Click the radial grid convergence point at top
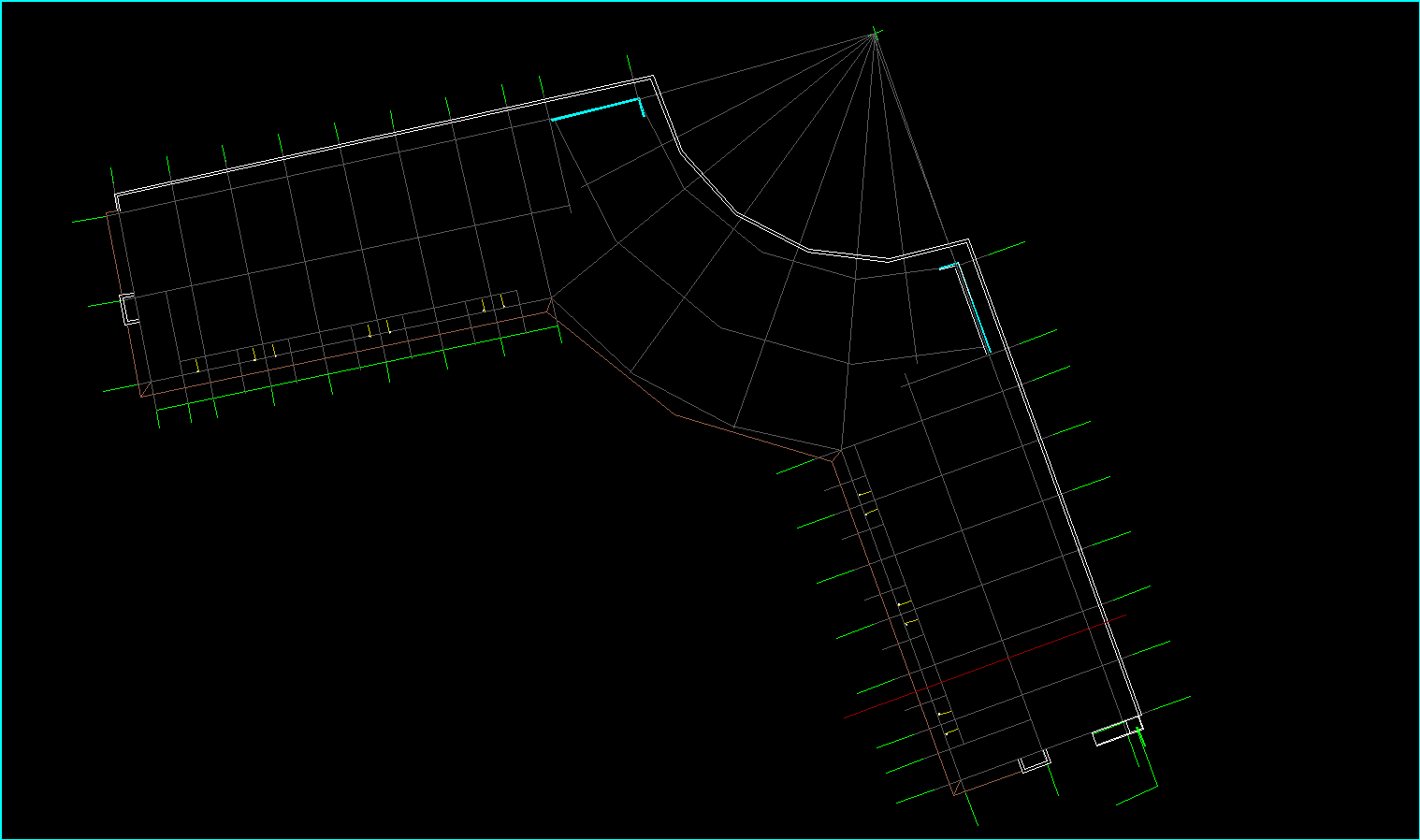 [875, 36]
